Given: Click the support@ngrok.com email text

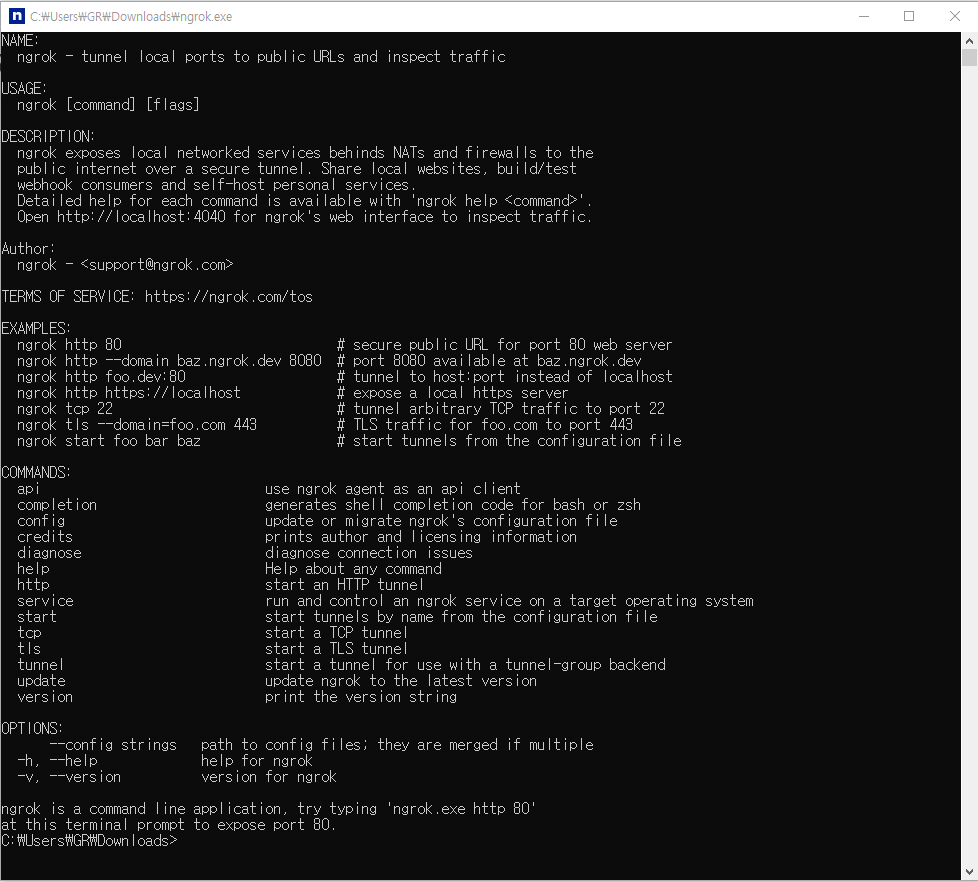Looking at the screenshot, I should pyautogui.click(x=157, y=265).
